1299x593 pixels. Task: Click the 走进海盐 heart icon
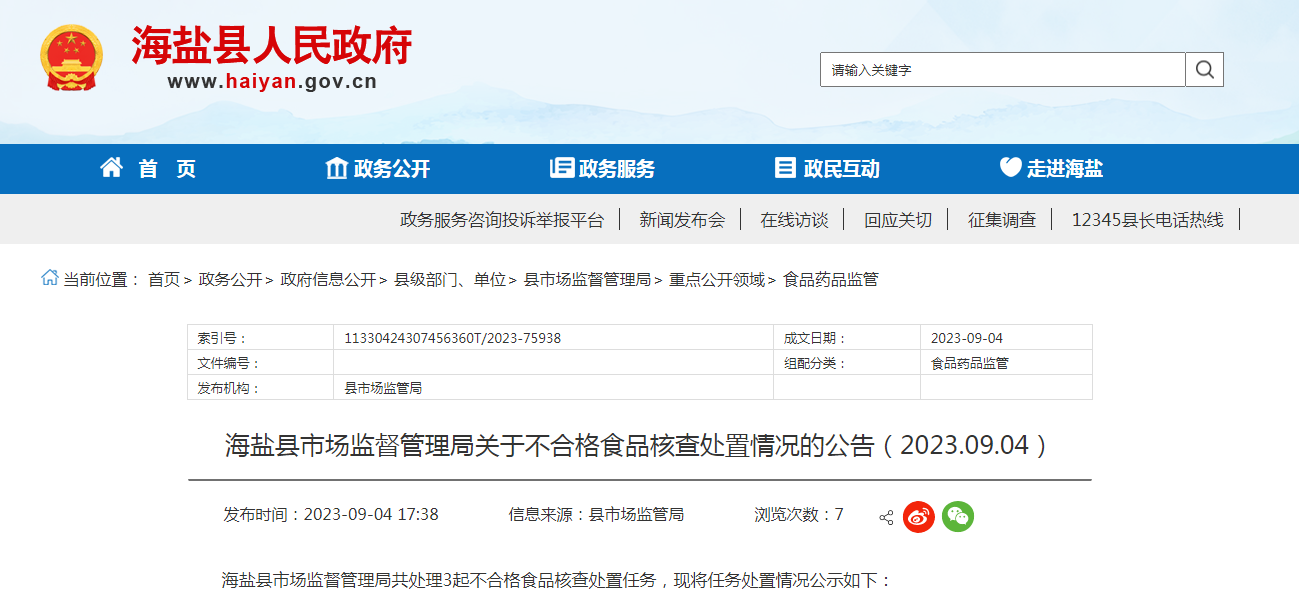[1011, 168]
